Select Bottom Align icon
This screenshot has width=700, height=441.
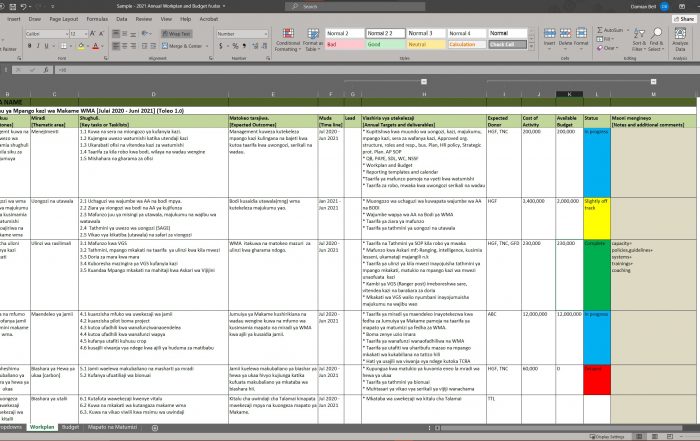133,34
